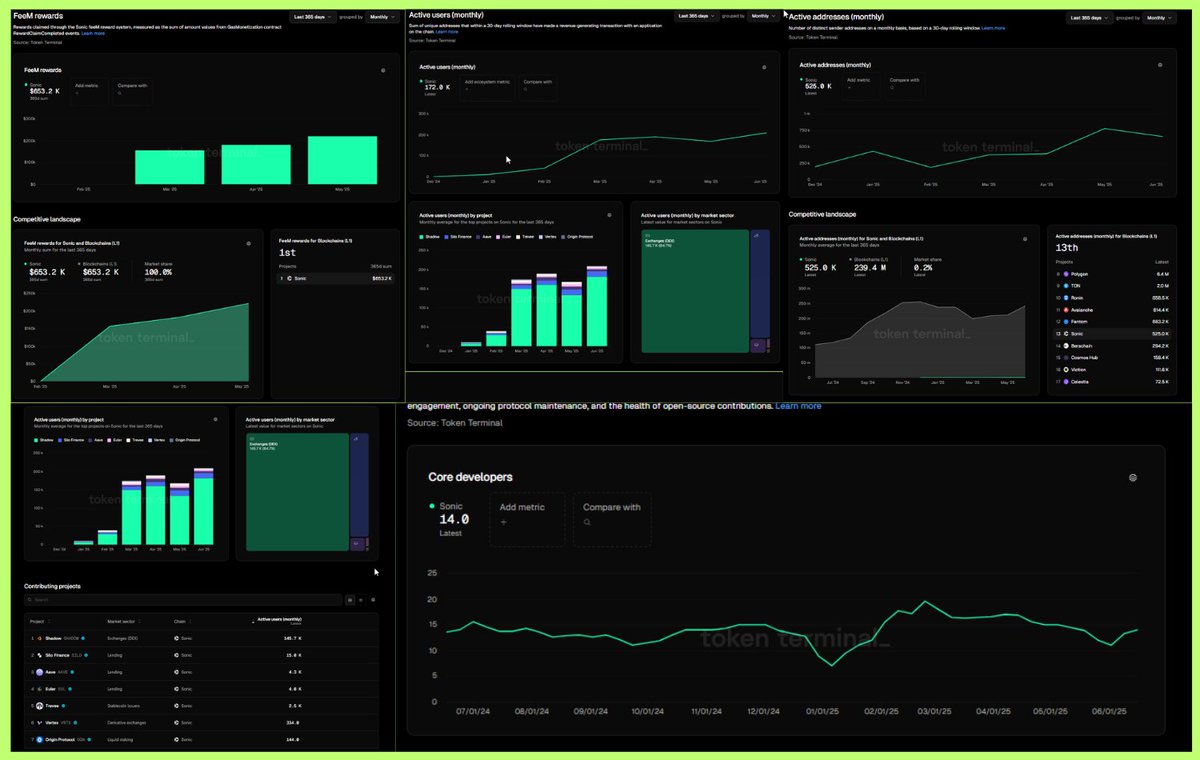The image size is (1200, 760).
Task: Select Sonic row ranked 13 in Blockchains list
Action: (x=1110, y=333)
